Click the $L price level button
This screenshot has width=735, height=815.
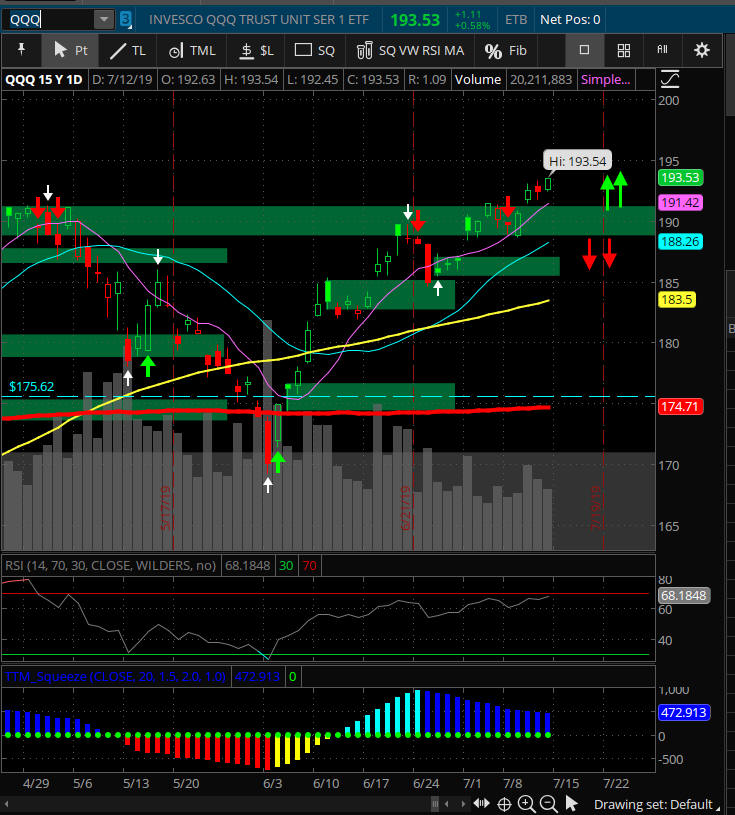[x=257, y=50]
